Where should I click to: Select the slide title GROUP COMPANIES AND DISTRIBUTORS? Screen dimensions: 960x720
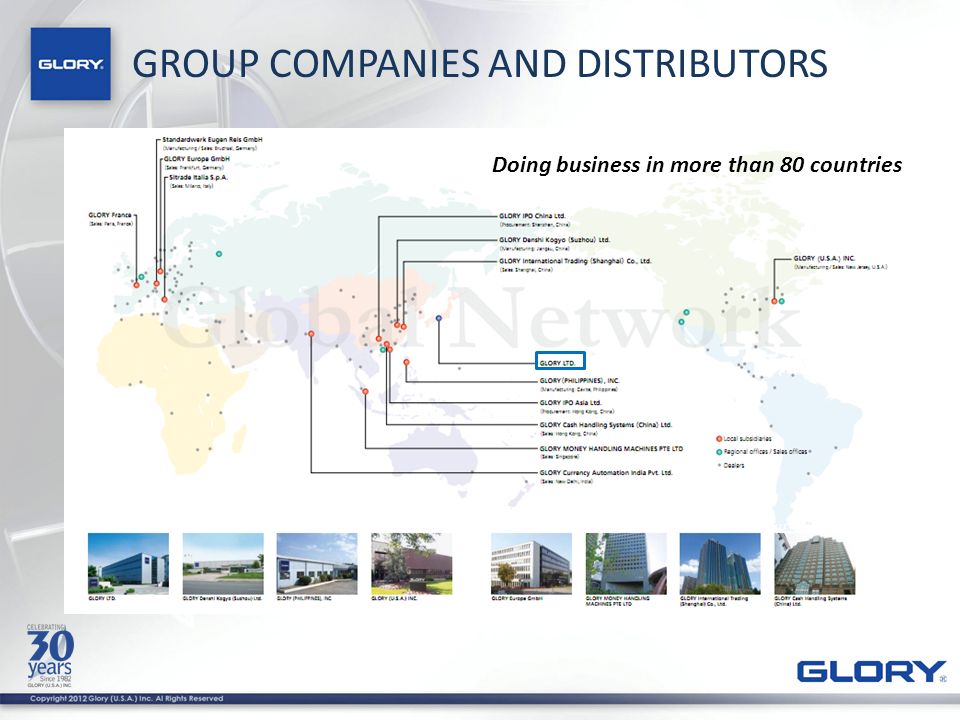tap(479, 64)
